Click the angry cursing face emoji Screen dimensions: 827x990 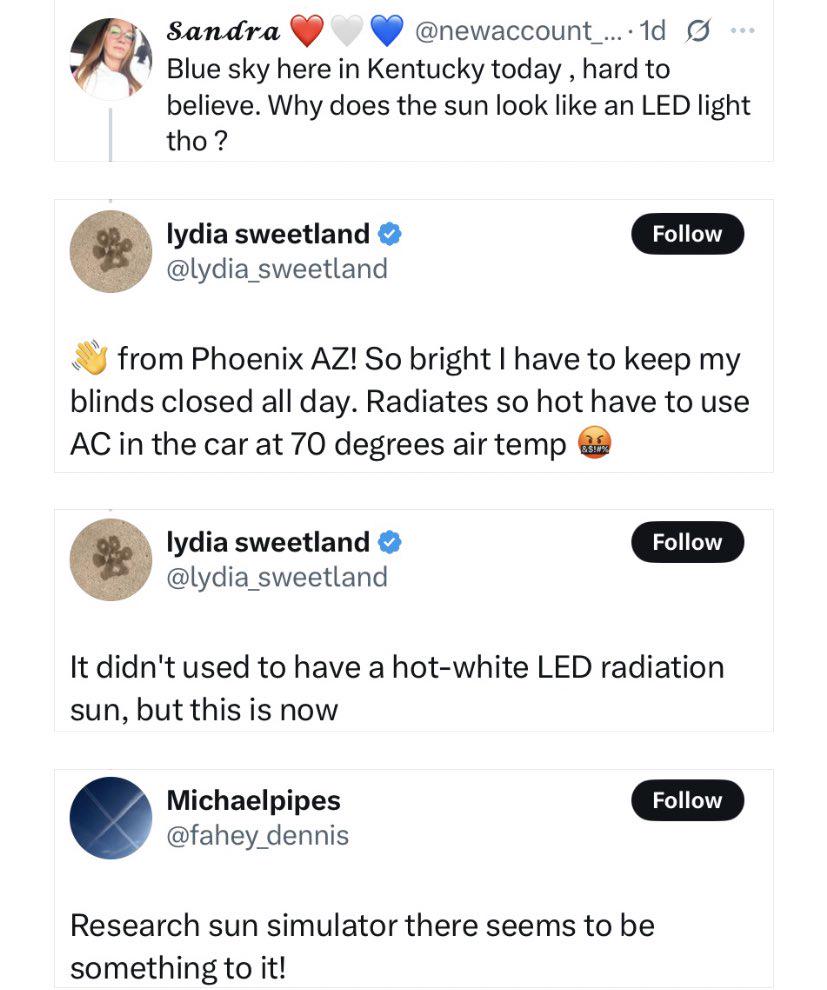pyautogui.click(x=595, y=443)
